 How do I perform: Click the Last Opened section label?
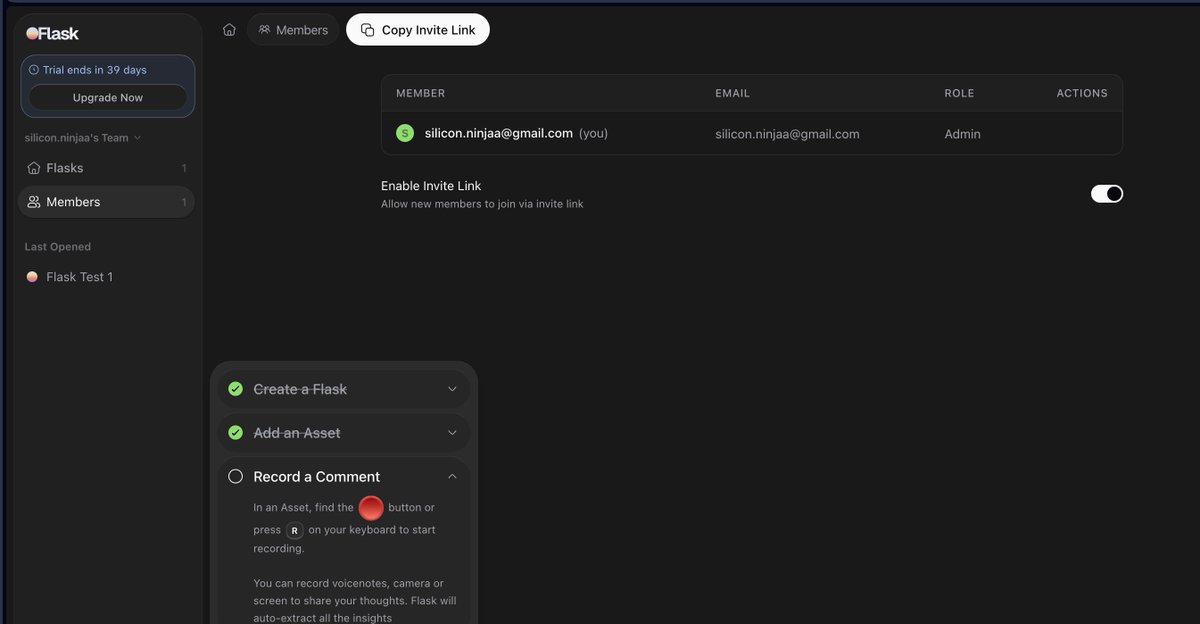point(57,247)
